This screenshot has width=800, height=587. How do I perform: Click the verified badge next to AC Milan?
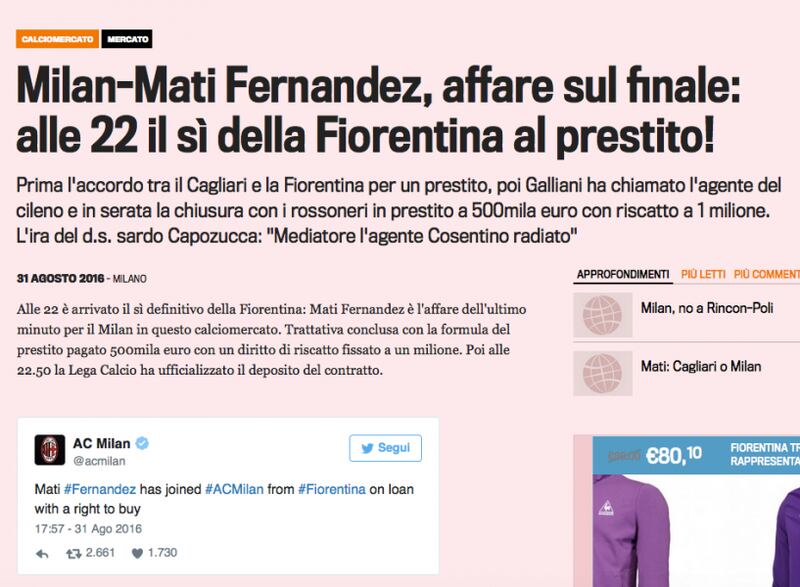[142, 443]
